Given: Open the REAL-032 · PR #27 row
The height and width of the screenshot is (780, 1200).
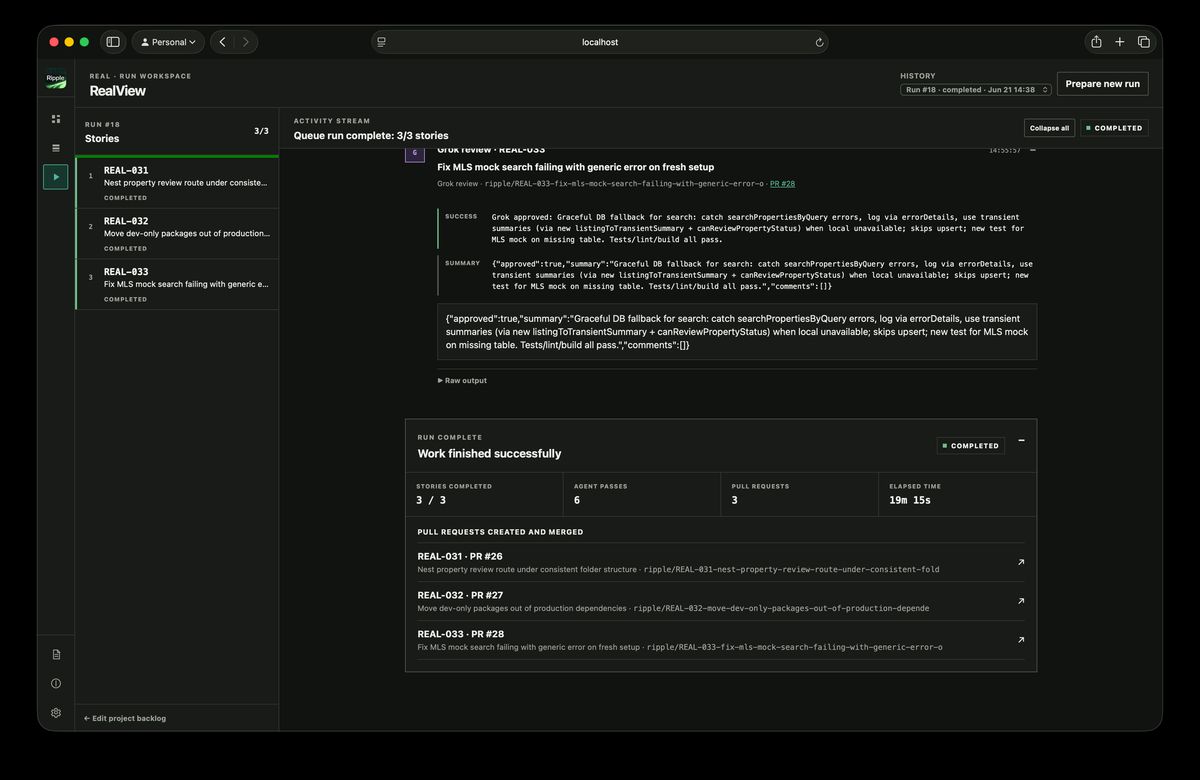Looking at the screenshot, I should [721, 601].
